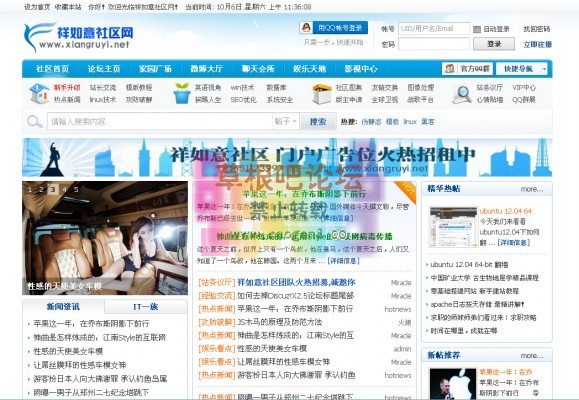Open post JS木马的原理及防范方法
Viewport: 579px width, 400px height.
279,322
